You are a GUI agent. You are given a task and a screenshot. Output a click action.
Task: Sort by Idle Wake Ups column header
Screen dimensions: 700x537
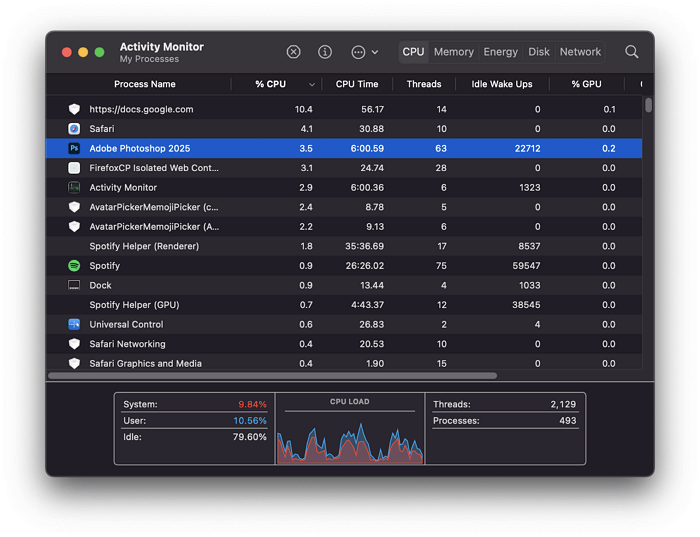pyautogui.click(x=502, y=84)
